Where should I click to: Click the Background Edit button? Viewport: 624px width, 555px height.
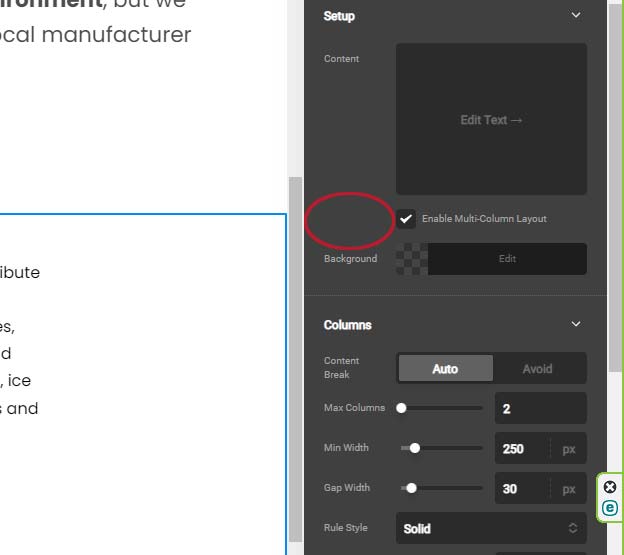point(507,259)
